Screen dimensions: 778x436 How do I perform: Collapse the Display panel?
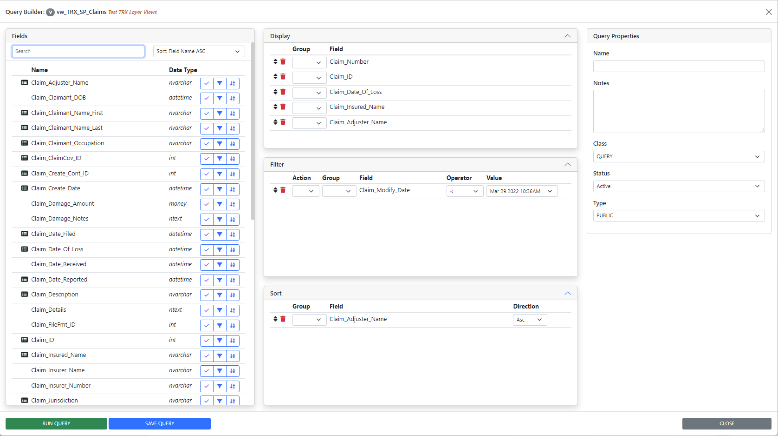568,36
